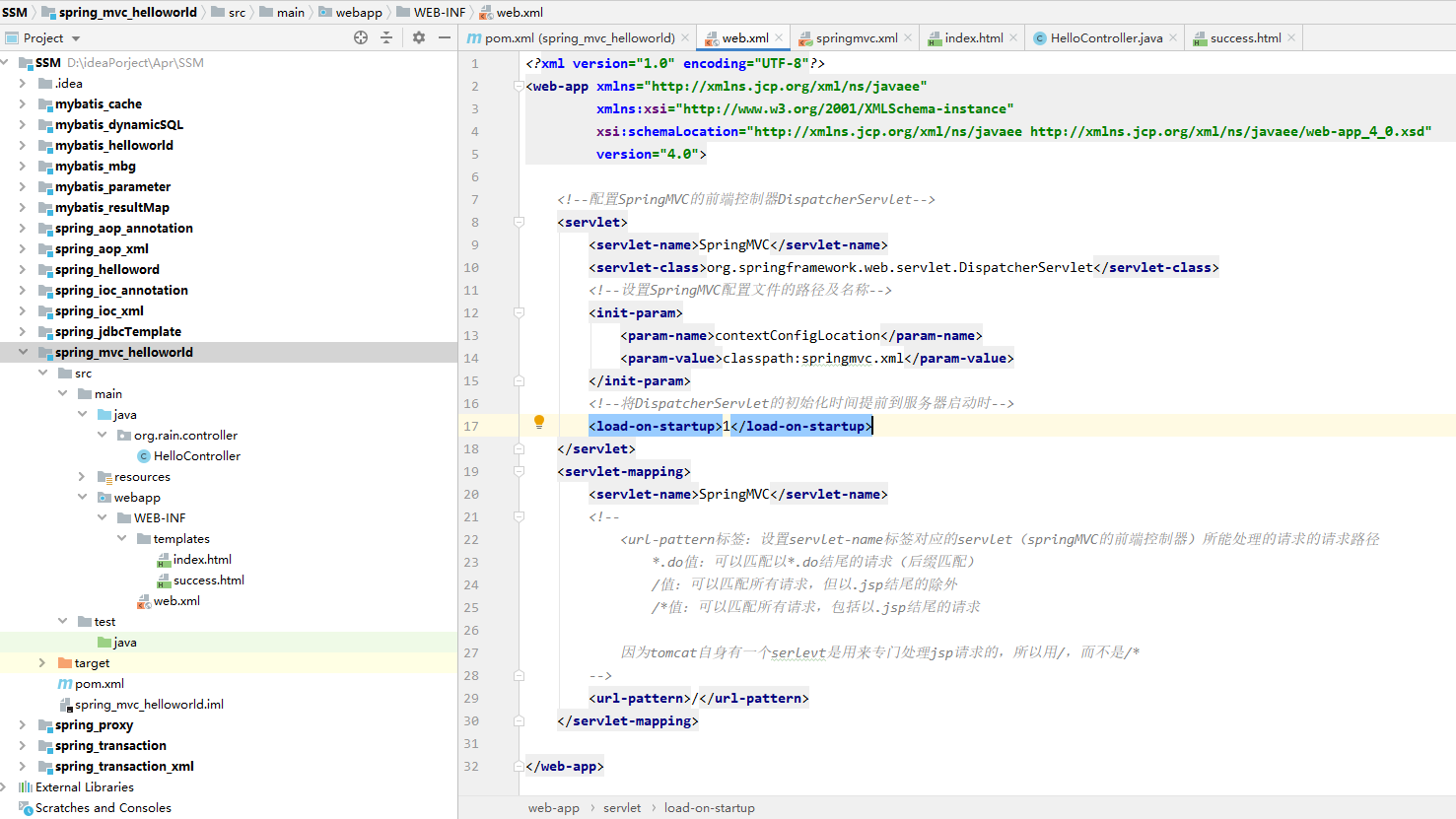The width and height of the screenshot is (1456, 819).
Task: Click the yellow light bulb intention icon
Action: [x=539, y=422]
